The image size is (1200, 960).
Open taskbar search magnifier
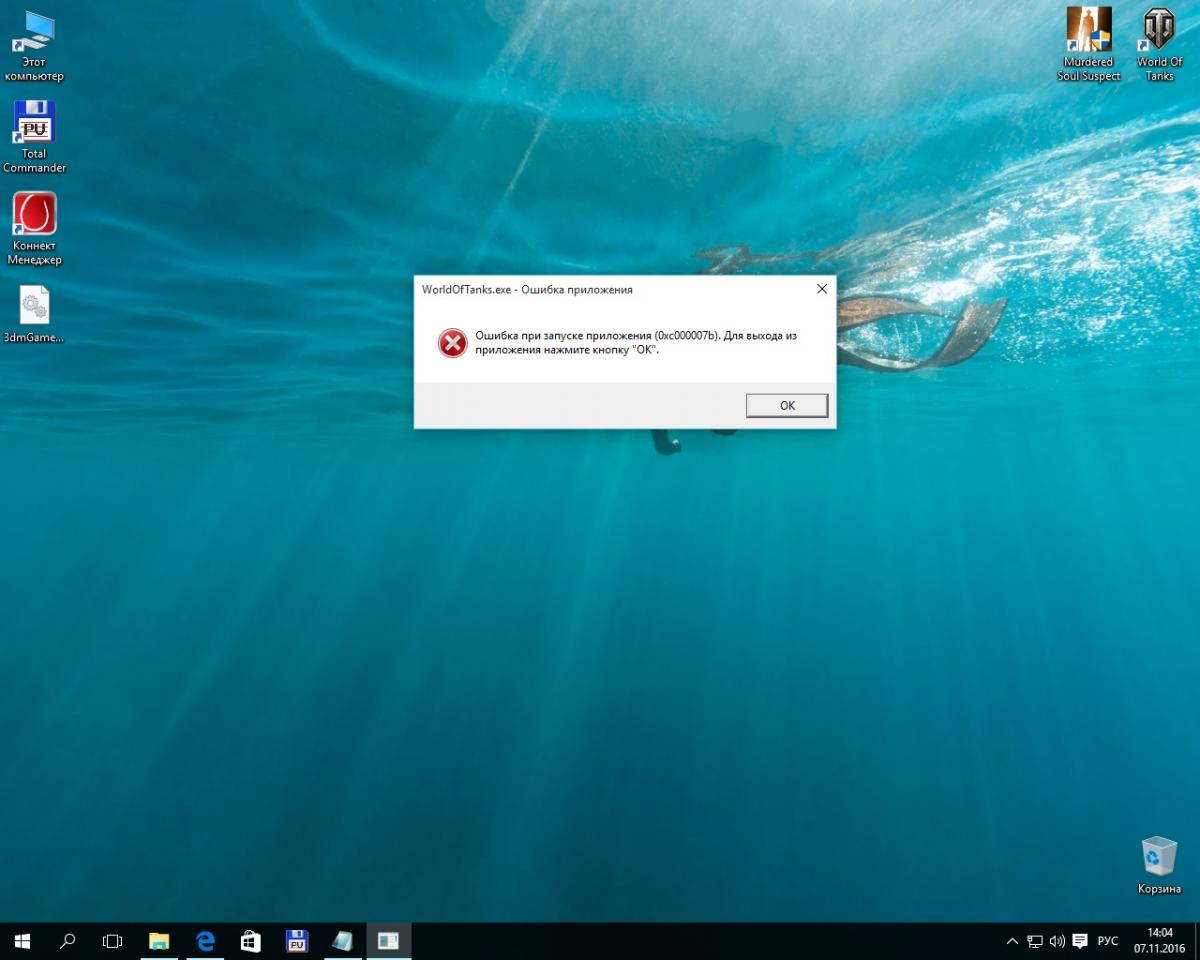pos(68,941)
